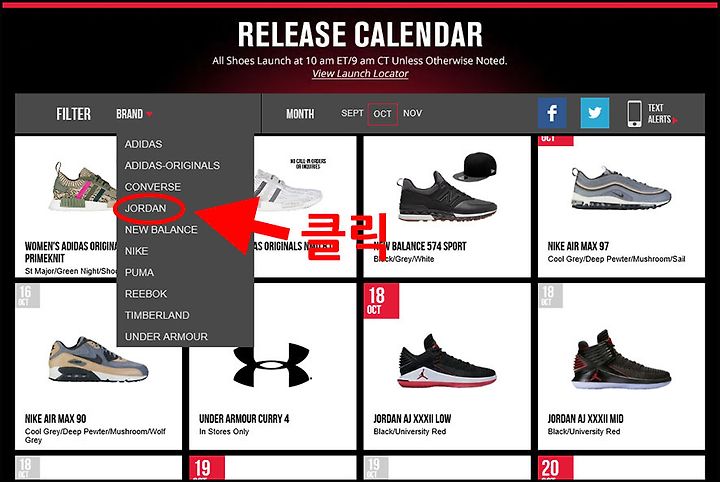Image resolution: width=720 pixels, height=482 pixels.
Task: Click the Twitter share icon
Action: tap(595, 113)
